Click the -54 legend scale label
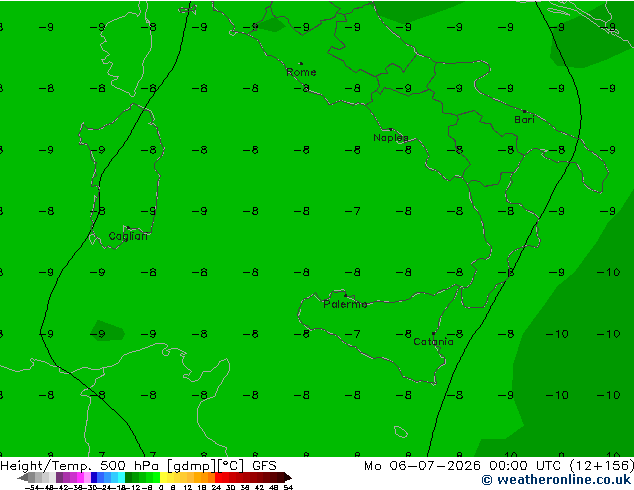 tap(34, 487)
